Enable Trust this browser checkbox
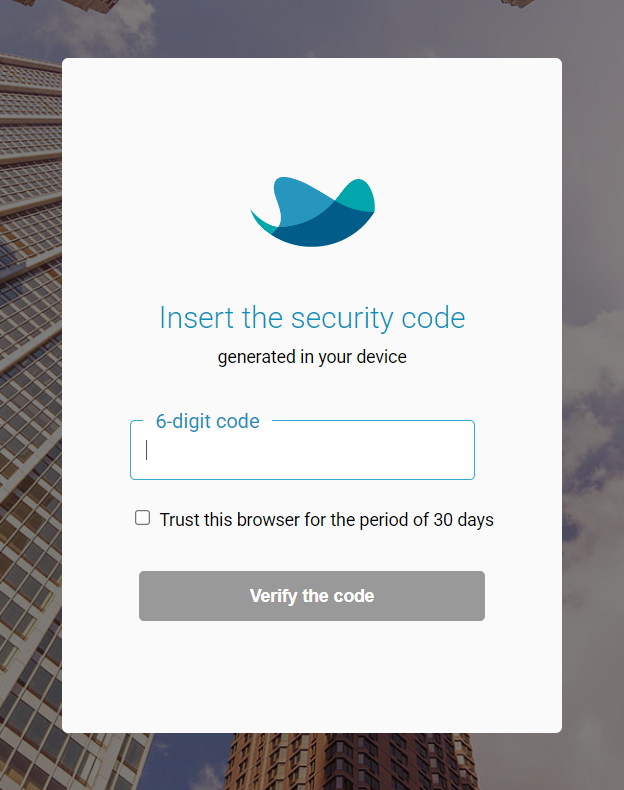The height and width of the screenshot is (790, 624). pyautogui.click(x=143, y=518)
